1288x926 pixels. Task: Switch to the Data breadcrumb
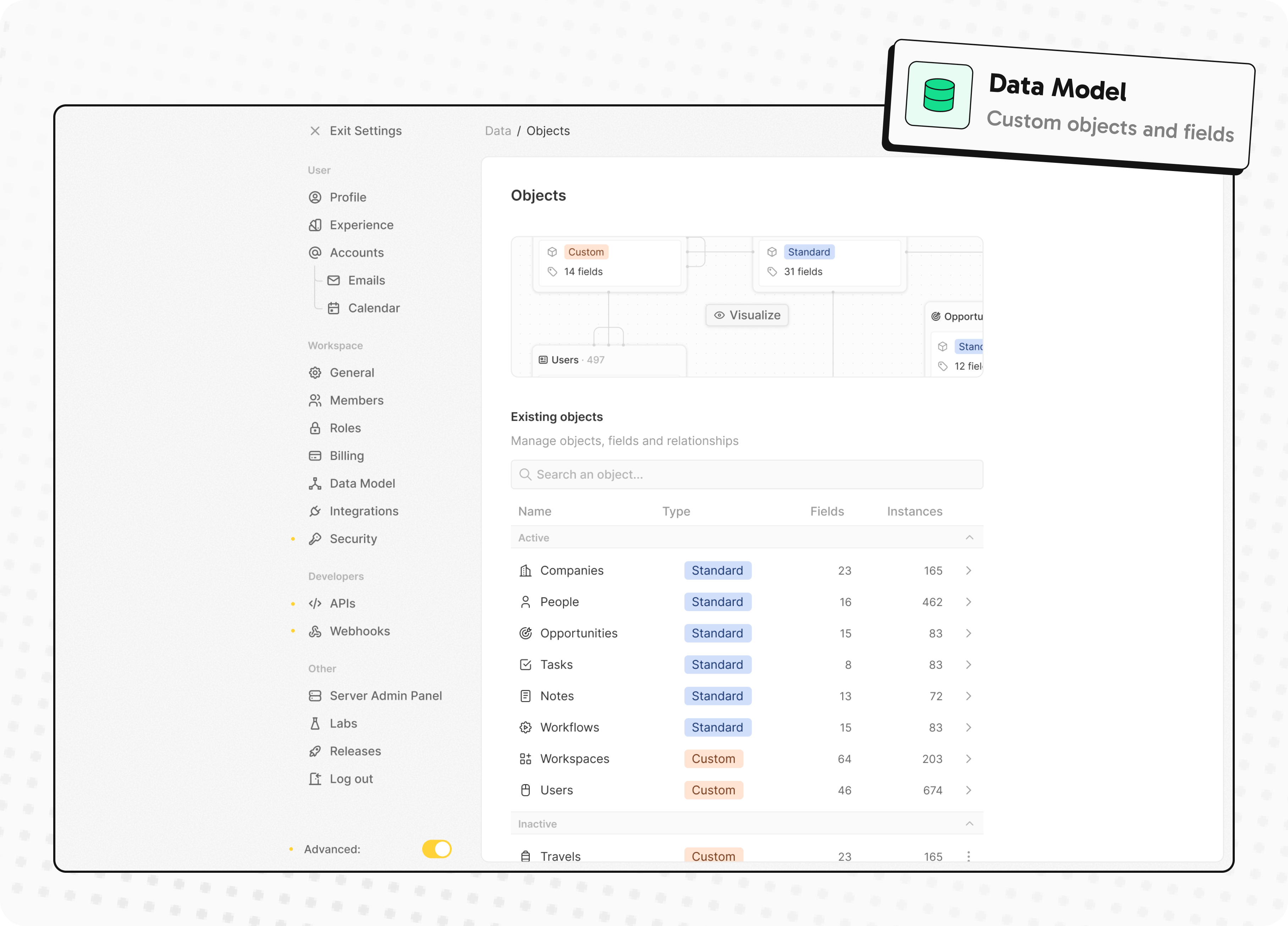498,131
